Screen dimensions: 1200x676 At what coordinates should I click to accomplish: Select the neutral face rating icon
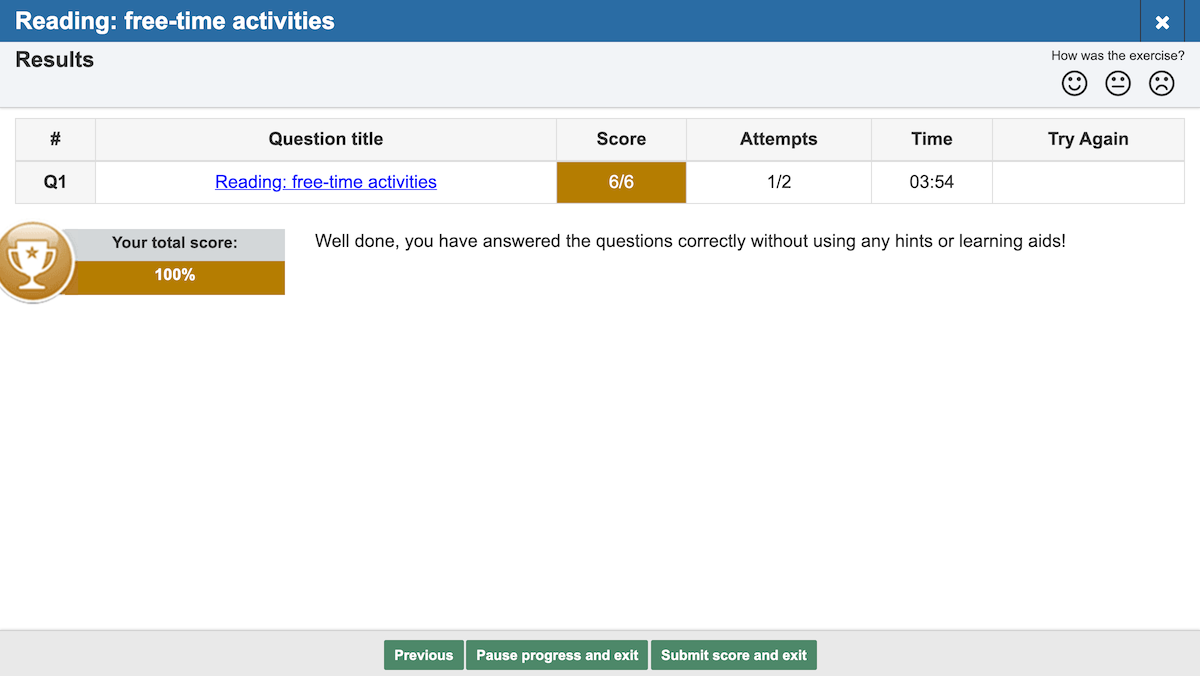click(x=1117, y=83)
